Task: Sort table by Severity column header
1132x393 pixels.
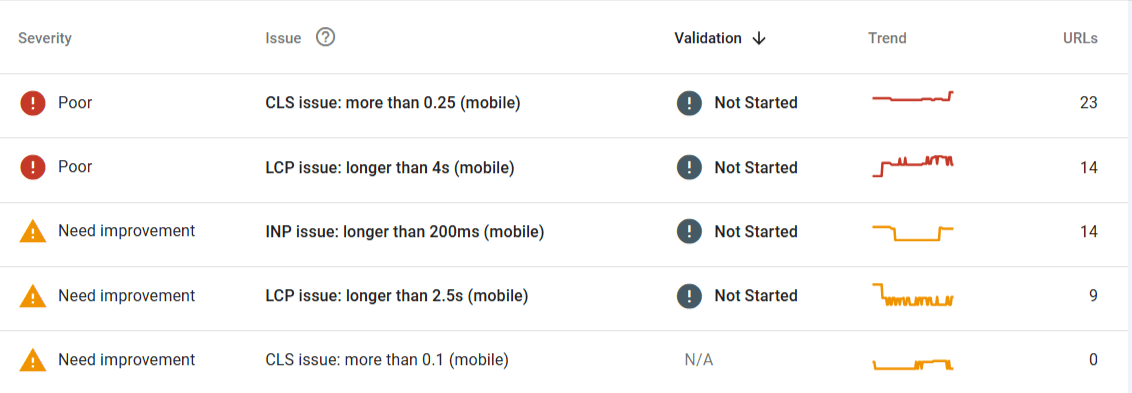Action: click(45, 39)
